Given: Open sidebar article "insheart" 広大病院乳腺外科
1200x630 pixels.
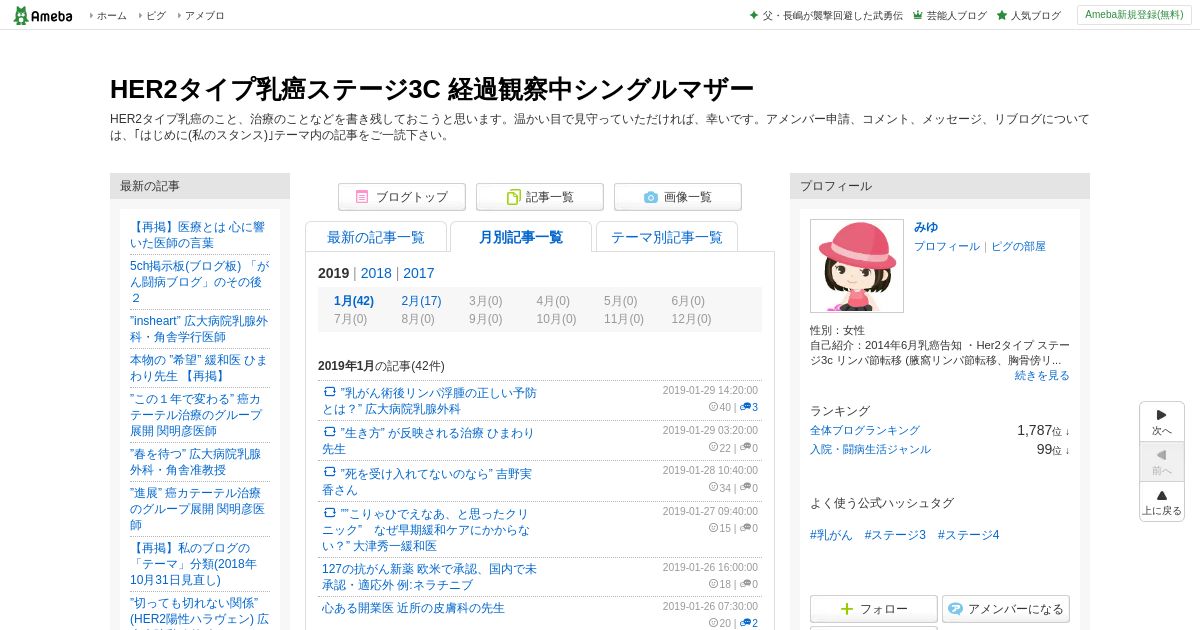Looking at the screenshot, I should [x=199, y=329].
